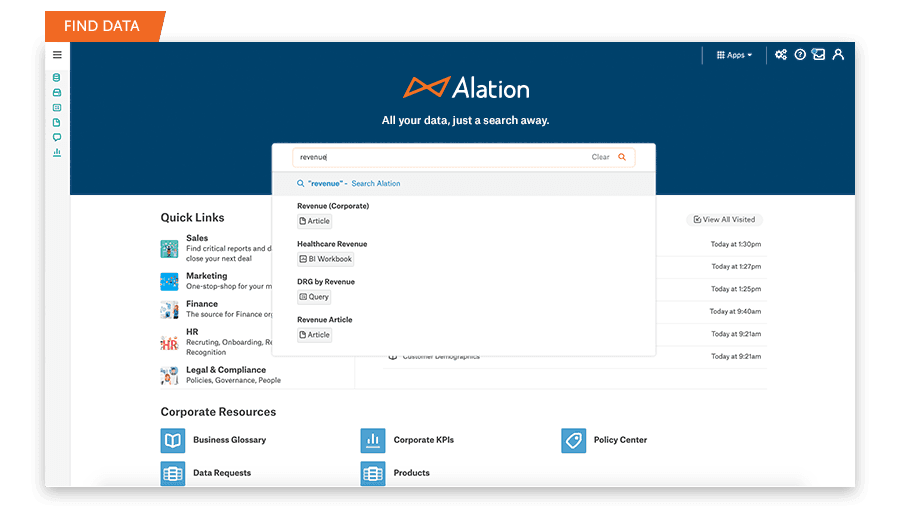Screen dimensions: 900x510
Task: Open the queries icon in sidebar
Action: (x=56, y=107)
